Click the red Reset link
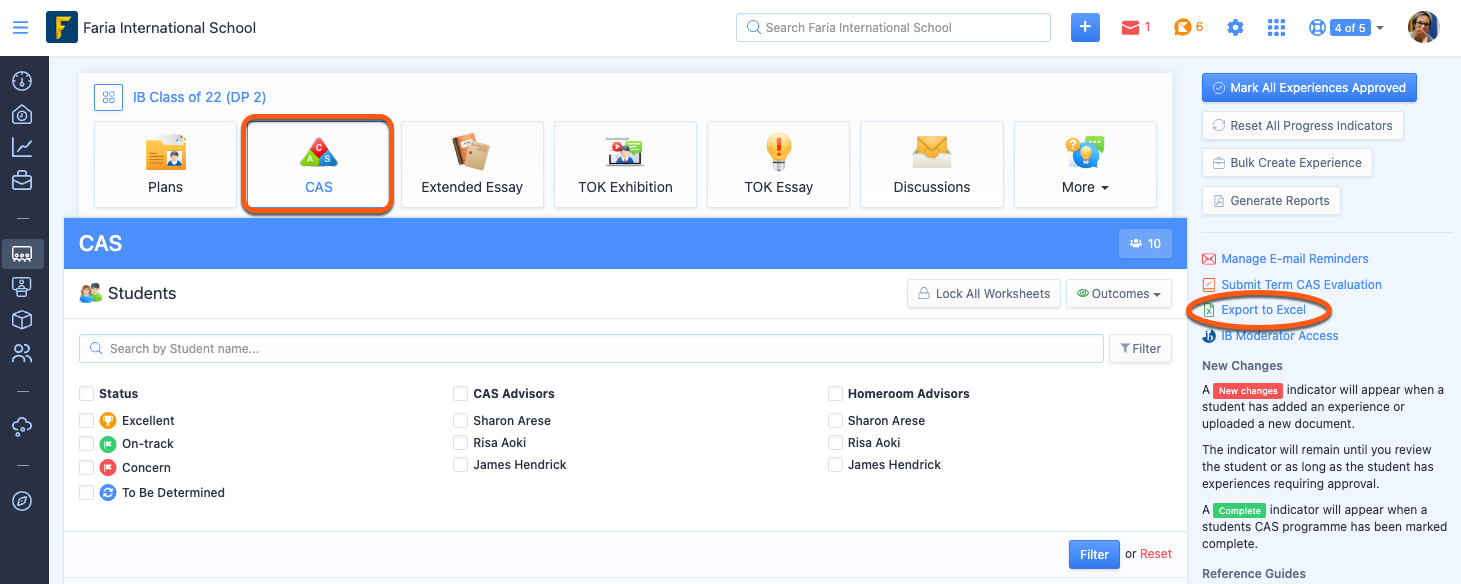 click(1156, 554)
